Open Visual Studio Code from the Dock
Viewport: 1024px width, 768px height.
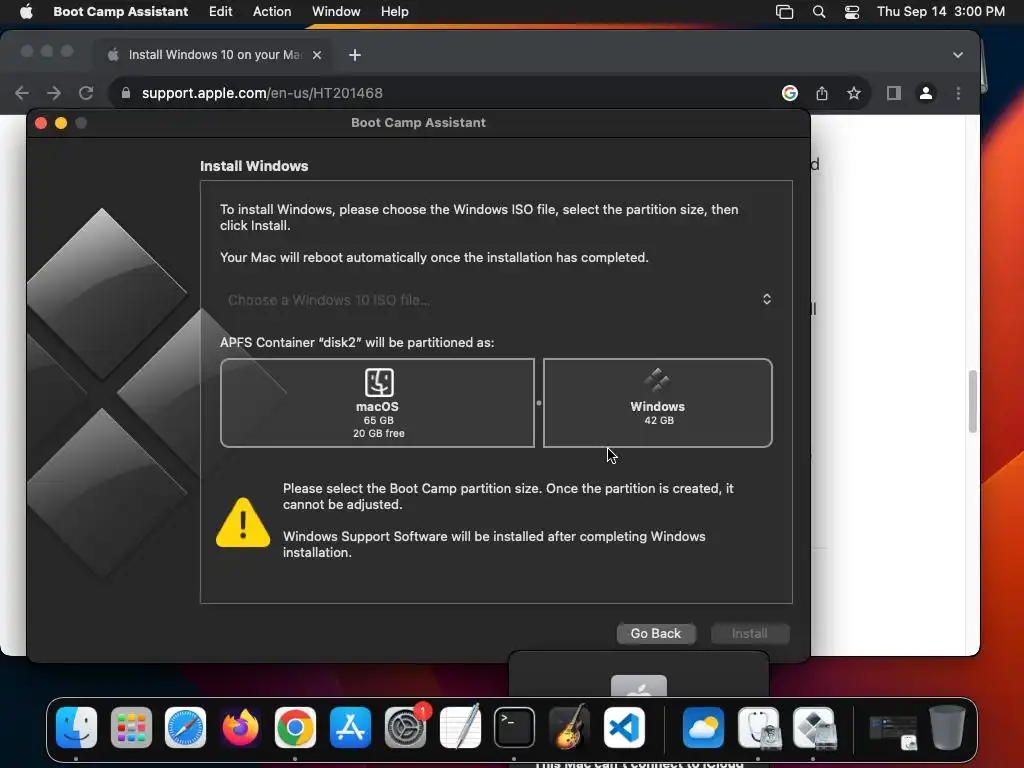[x=624, y=728]
